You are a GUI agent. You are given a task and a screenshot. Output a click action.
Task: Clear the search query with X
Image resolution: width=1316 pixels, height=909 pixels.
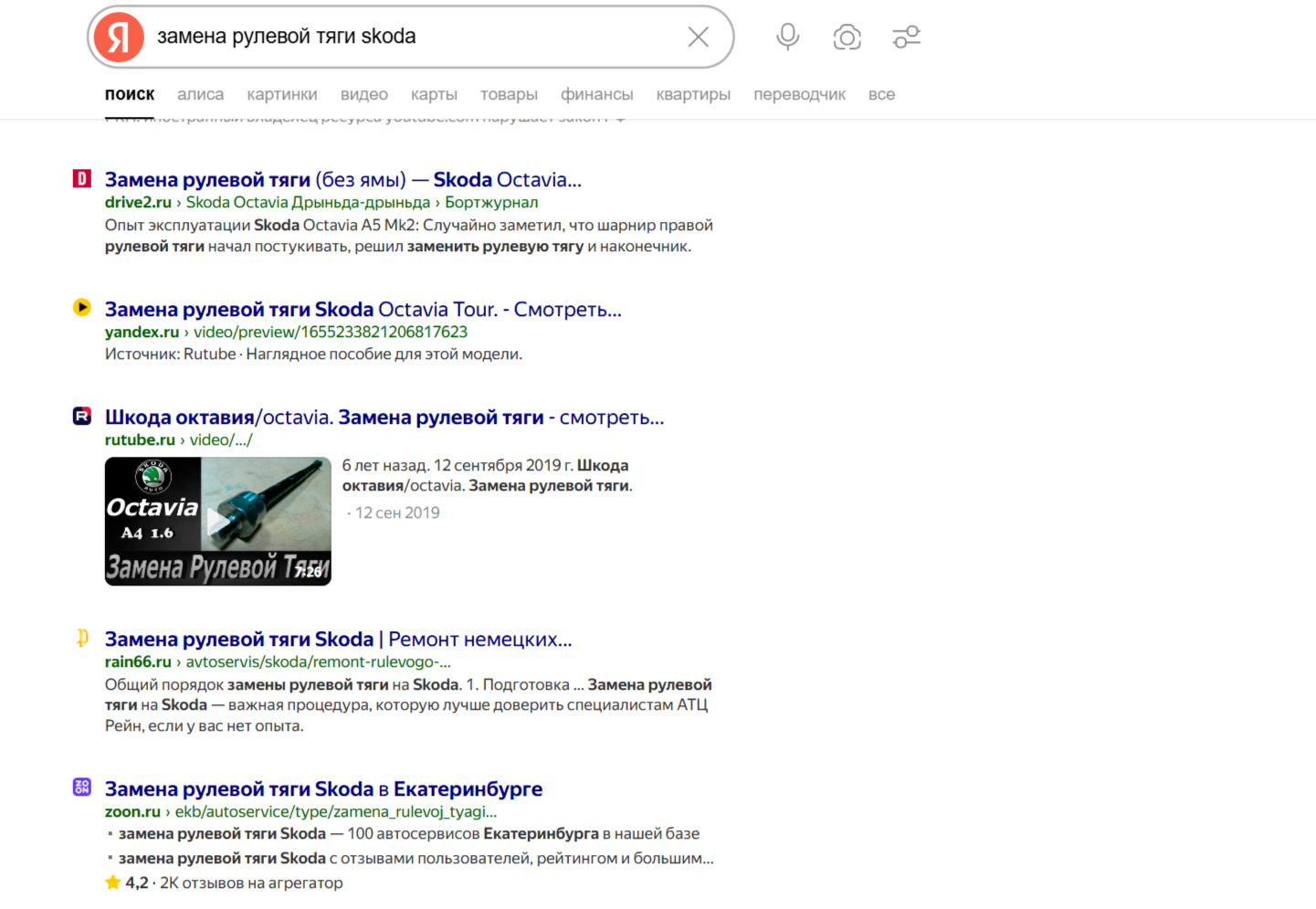coord(698,37)
